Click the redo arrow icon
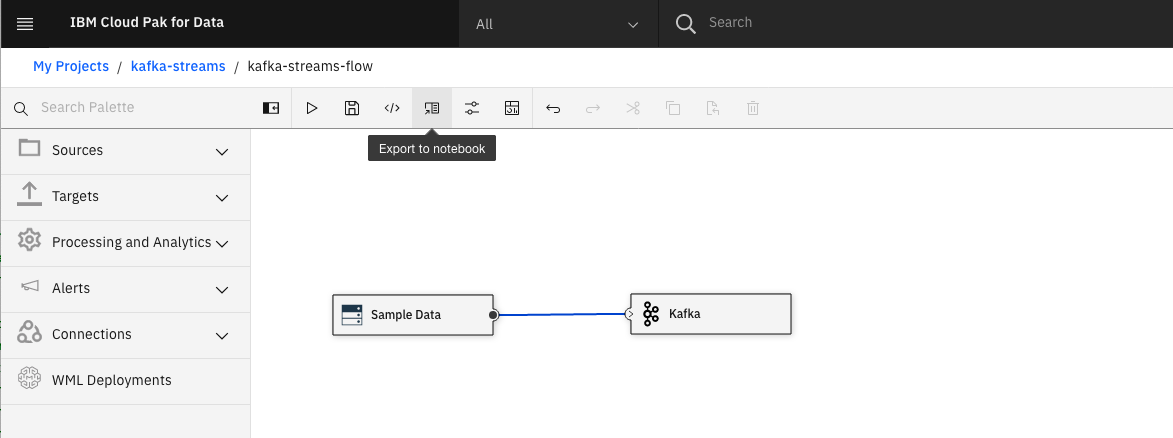 pyautogui.click(x=592, y=109)
